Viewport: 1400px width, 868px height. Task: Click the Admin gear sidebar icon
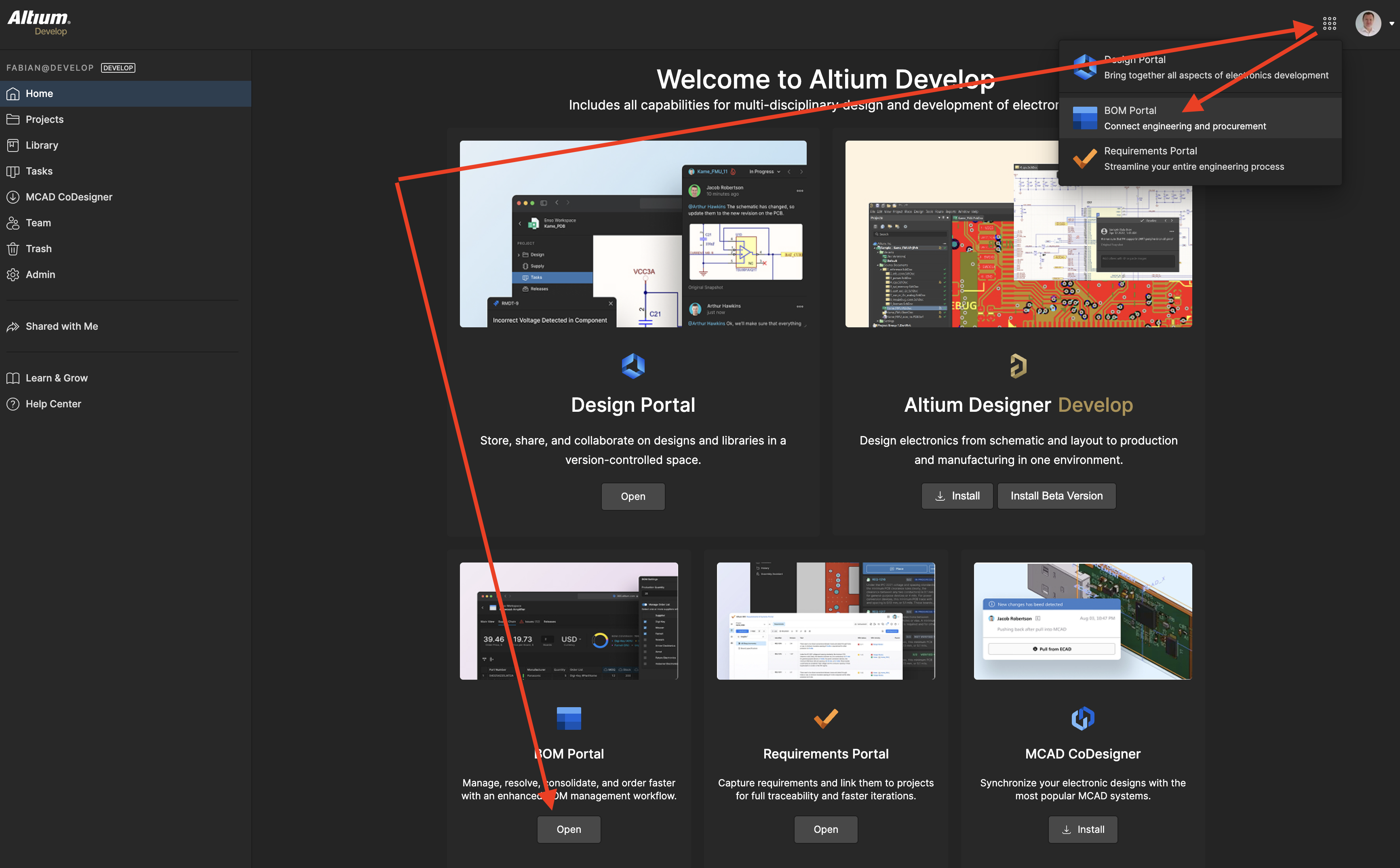point(13,274)
